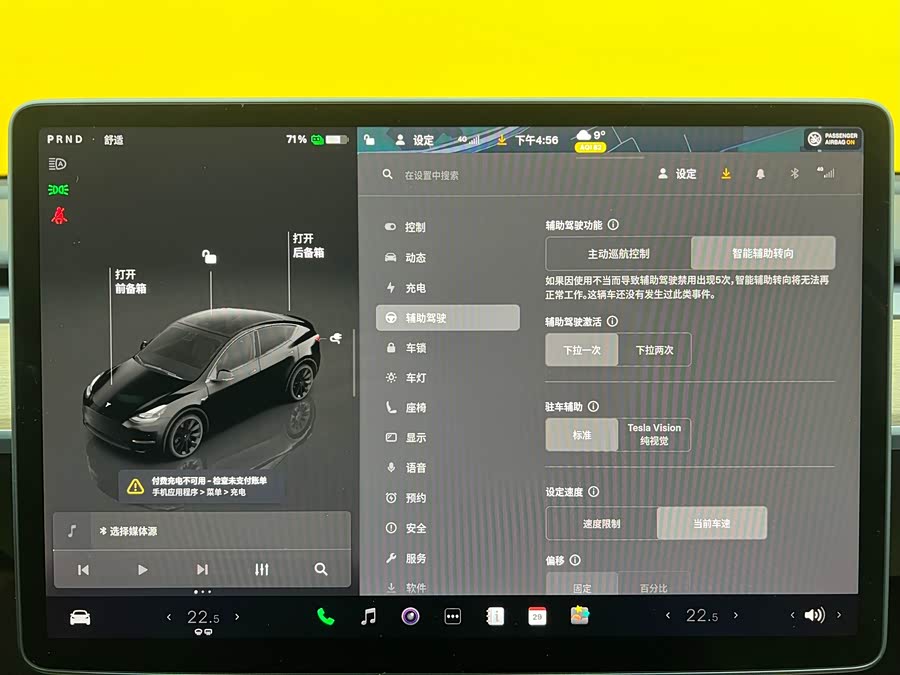The width and height of the screenshot is (900, 675).
Task: Tap the 4G signal icon in settings header
Action: click(826, 173)
